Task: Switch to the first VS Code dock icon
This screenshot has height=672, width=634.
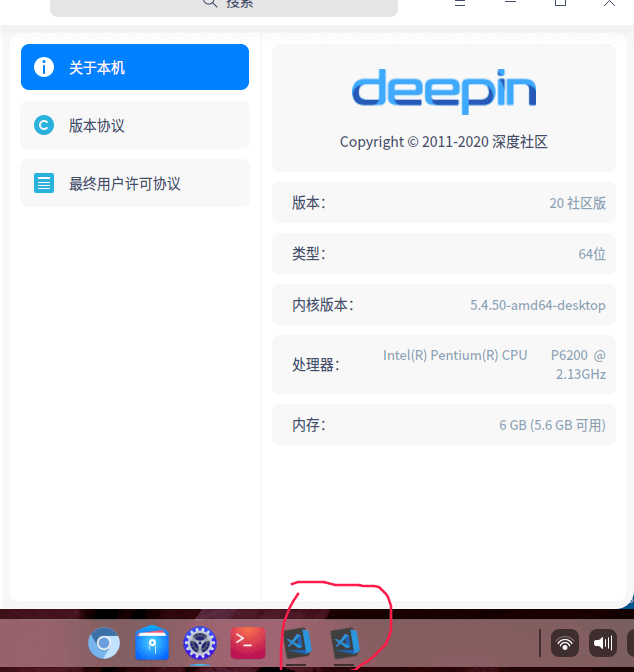Action: [x=297, y=642]
